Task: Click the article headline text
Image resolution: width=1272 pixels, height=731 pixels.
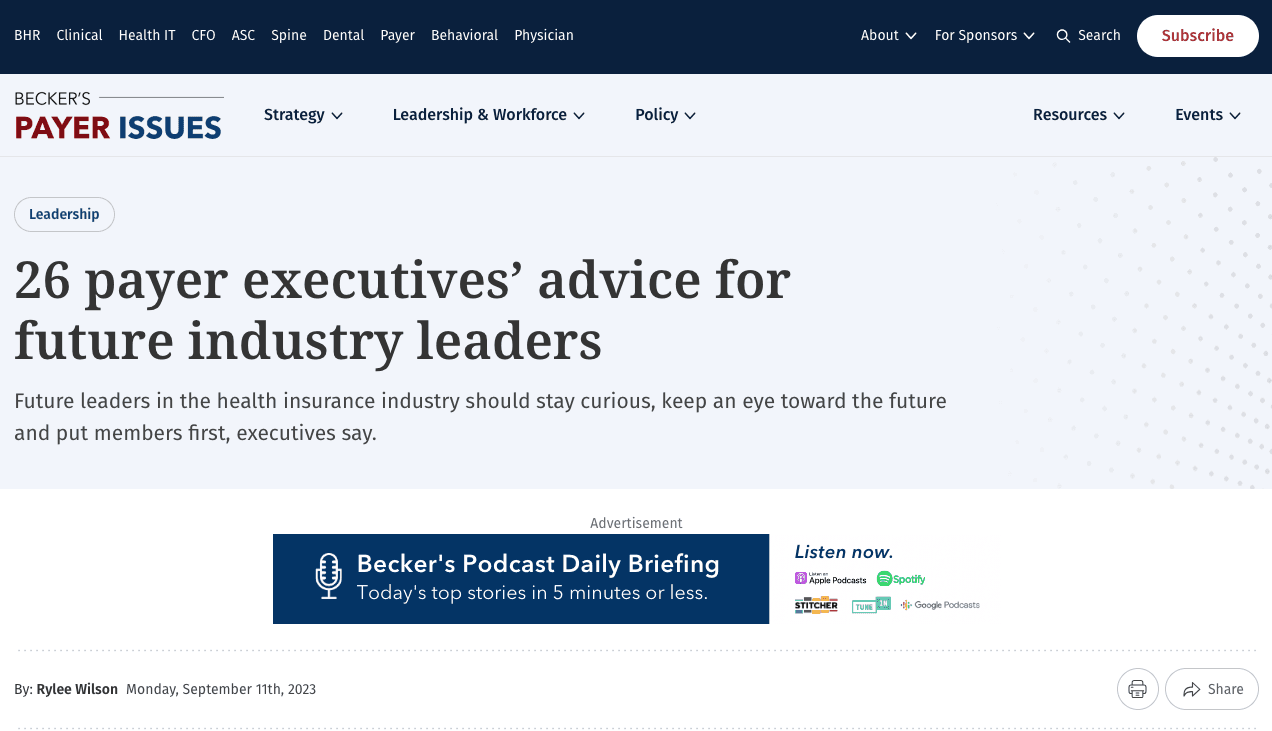Action: point(402,310)
